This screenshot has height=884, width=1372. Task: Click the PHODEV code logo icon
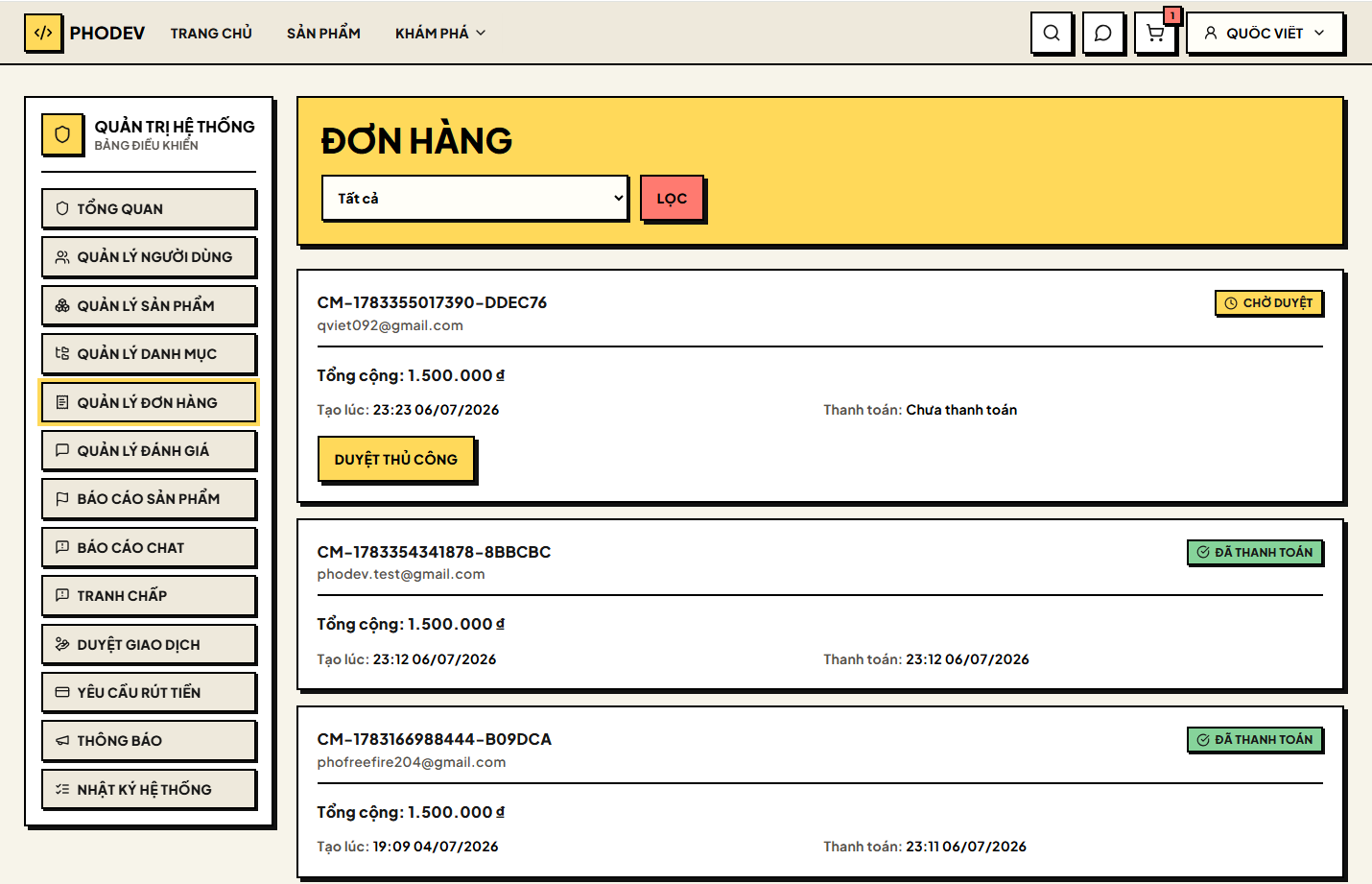pyautogui.click(x=43, y=33)
